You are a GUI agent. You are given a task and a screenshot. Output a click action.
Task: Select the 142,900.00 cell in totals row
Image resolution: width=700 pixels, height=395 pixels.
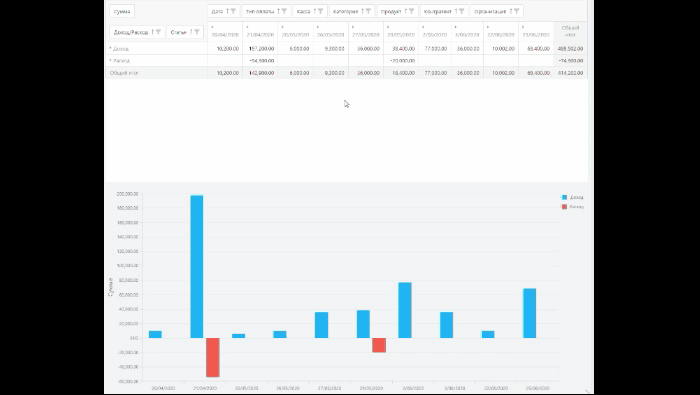pyautogui.click(x=260, y=73)
